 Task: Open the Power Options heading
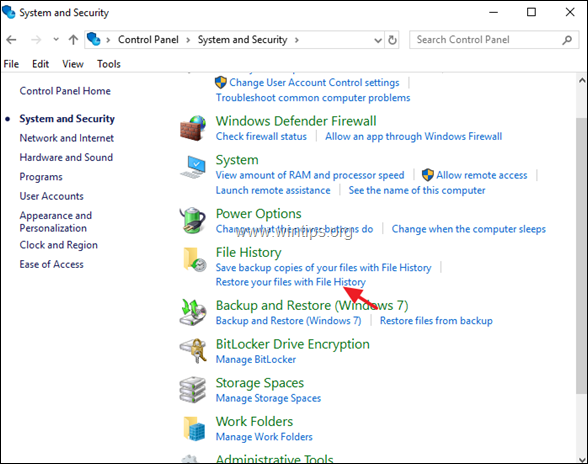click(x=259, y=213)
